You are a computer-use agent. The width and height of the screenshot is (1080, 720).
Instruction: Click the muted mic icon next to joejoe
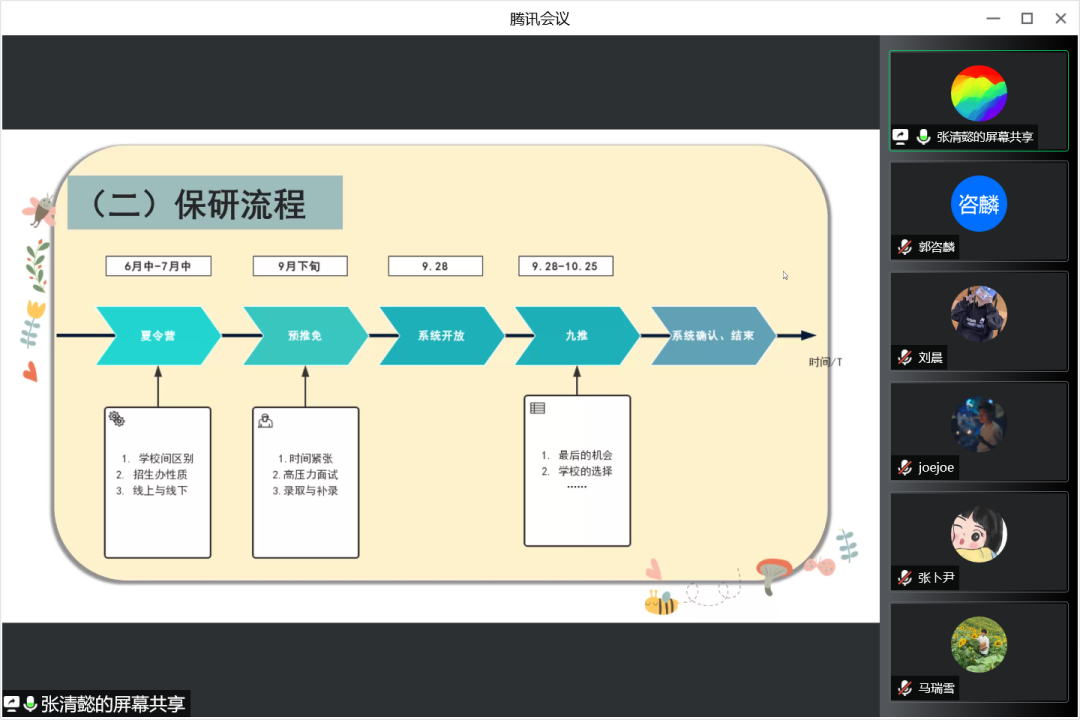pyautogui.click(x=905, y=467)
